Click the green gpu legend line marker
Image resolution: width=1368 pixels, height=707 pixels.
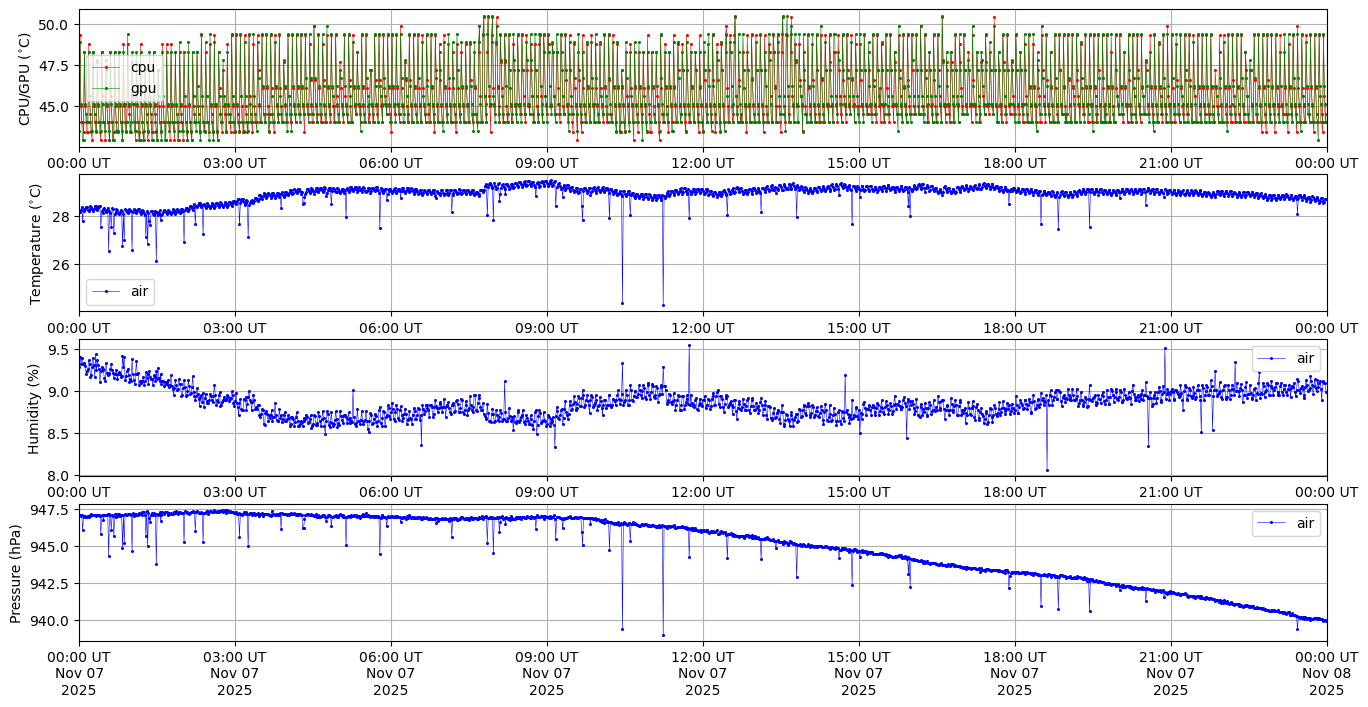[x=107, y=88]
